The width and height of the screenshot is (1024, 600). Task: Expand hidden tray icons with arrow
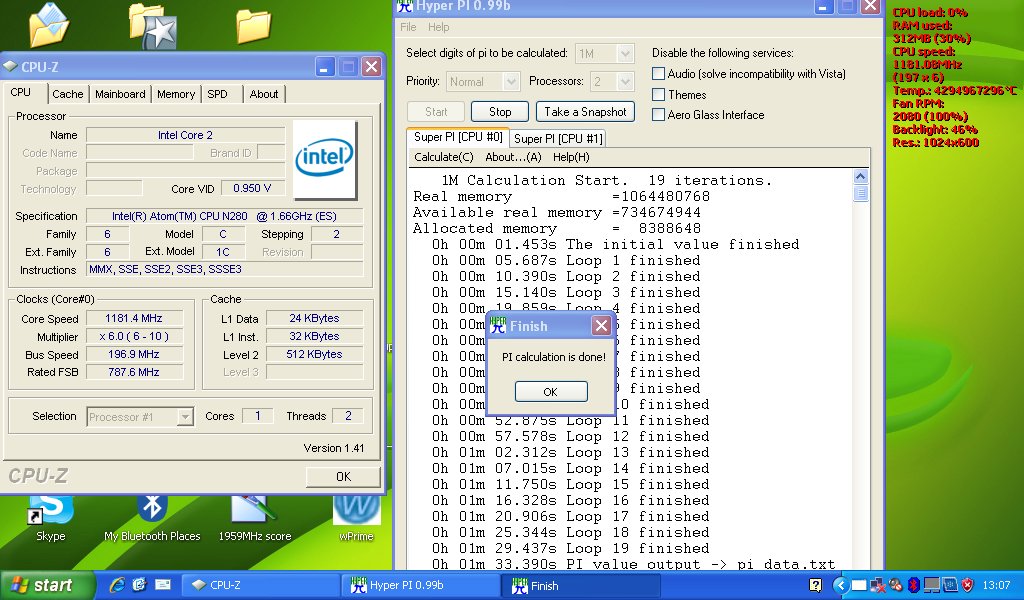click(x=840, y=585)
